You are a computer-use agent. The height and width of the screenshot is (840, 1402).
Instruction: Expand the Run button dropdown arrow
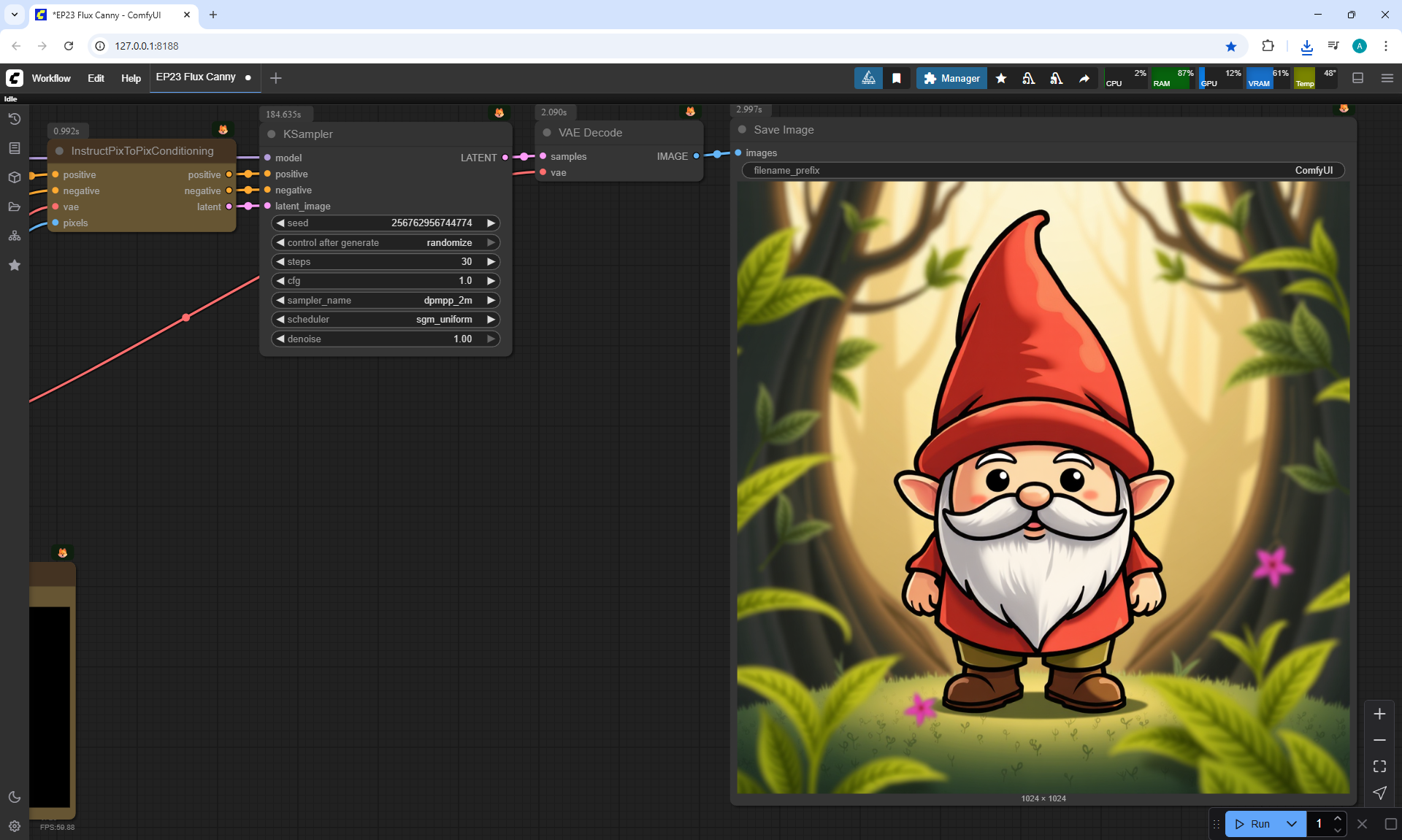1291,824
